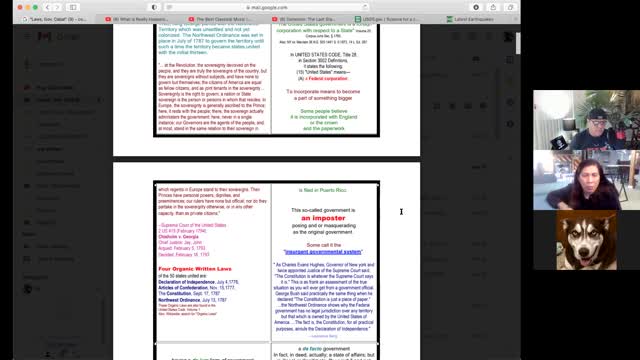Reload the page with the refresh icon
The image size is (640, 360).
pyautogui.click(x=364, y=7)
